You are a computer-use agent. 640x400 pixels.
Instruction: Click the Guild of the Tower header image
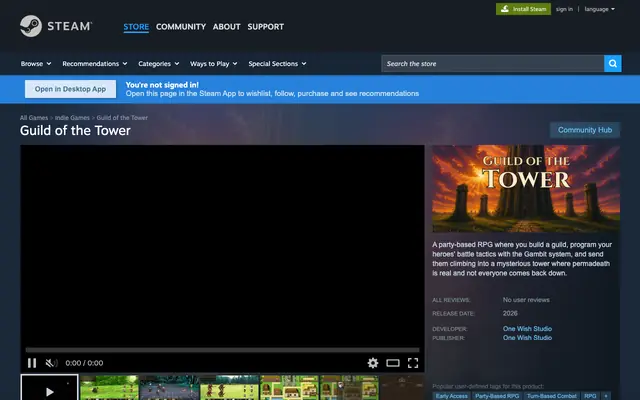click(x=526, y=189)
